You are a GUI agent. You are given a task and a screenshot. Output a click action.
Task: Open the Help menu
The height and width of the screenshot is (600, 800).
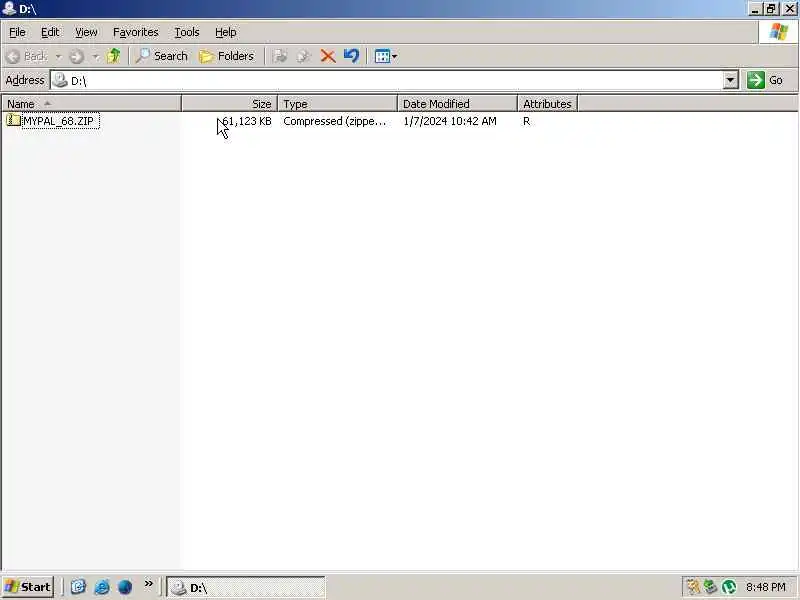click(226, 32)
